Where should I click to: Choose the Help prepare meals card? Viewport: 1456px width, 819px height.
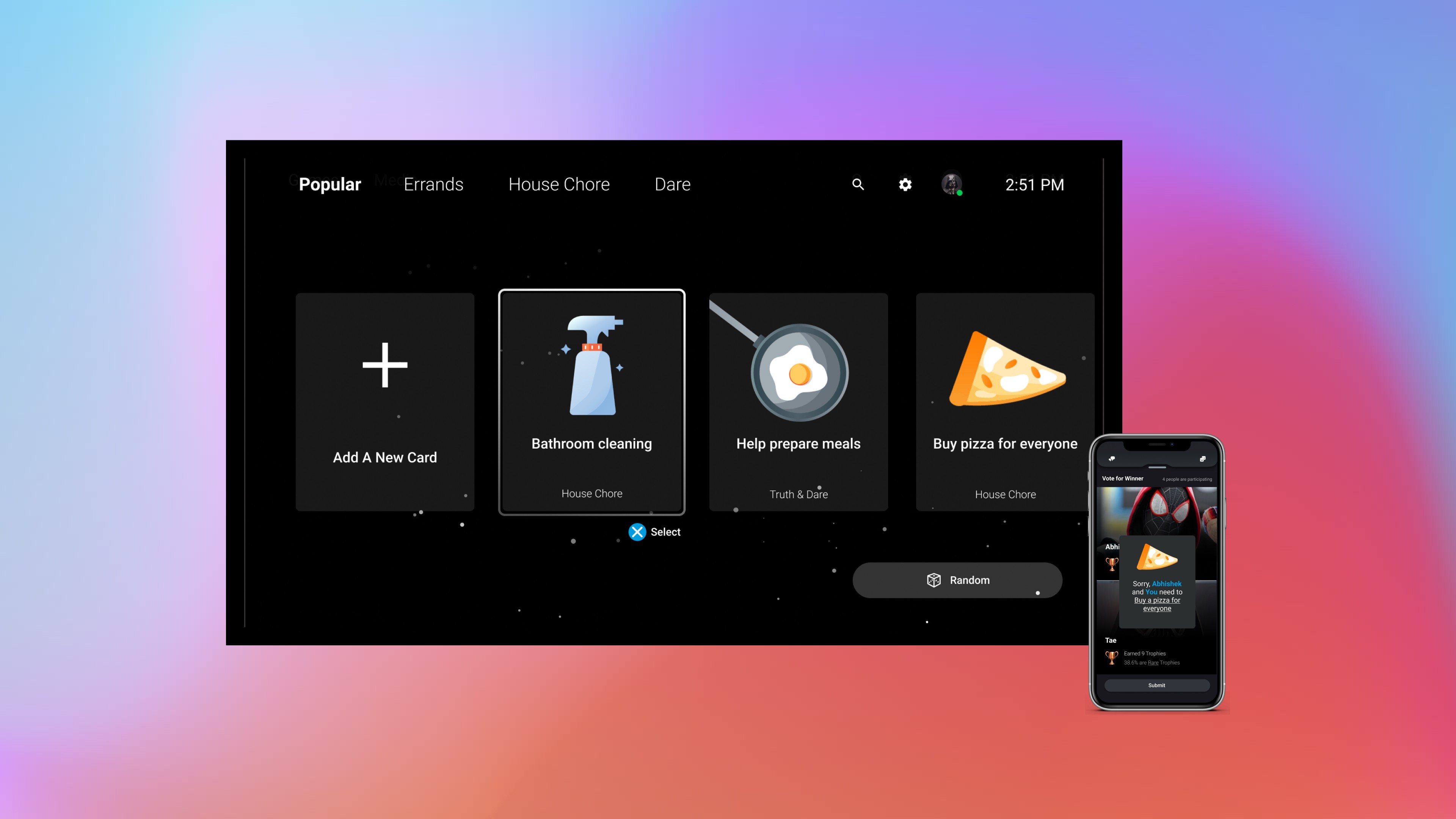pos(798,401)
